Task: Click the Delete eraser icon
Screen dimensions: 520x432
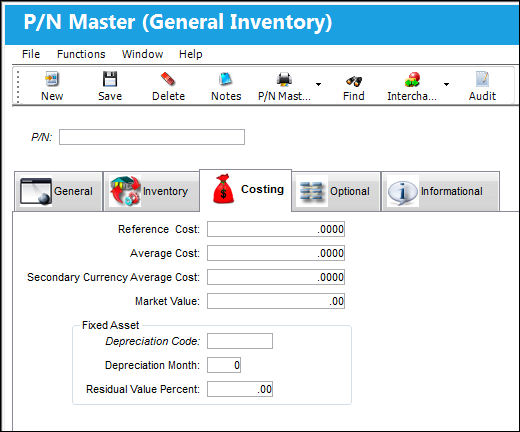Action: coord(168,79)
